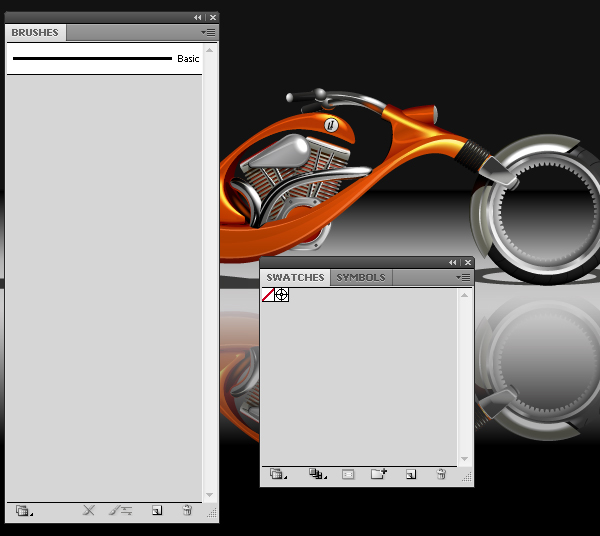Click Remove Brush Stroke icon
The width and height of the screenshot is (600, 536).
89,511
